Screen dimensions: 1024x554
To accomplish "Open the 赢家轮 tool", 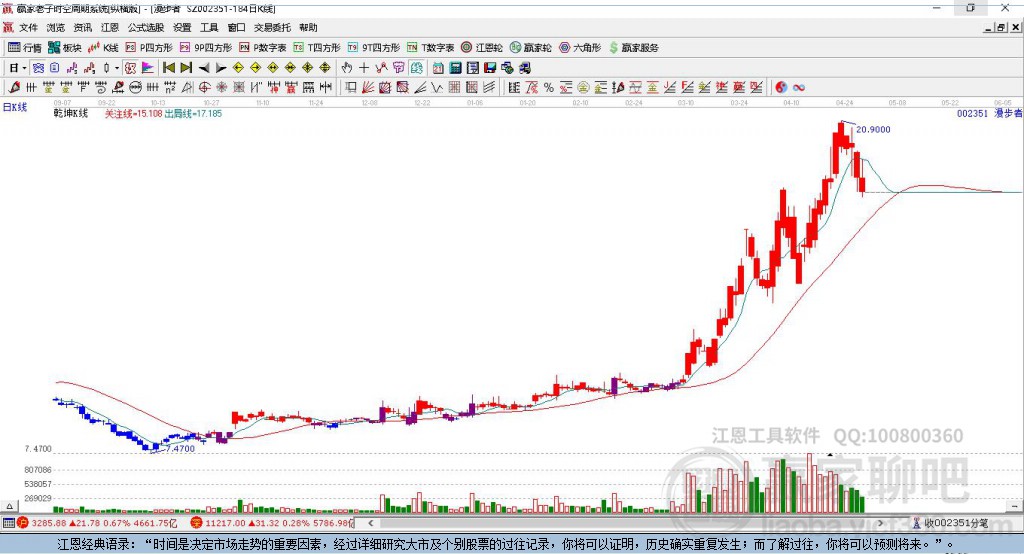I will [x=531, y=48].
